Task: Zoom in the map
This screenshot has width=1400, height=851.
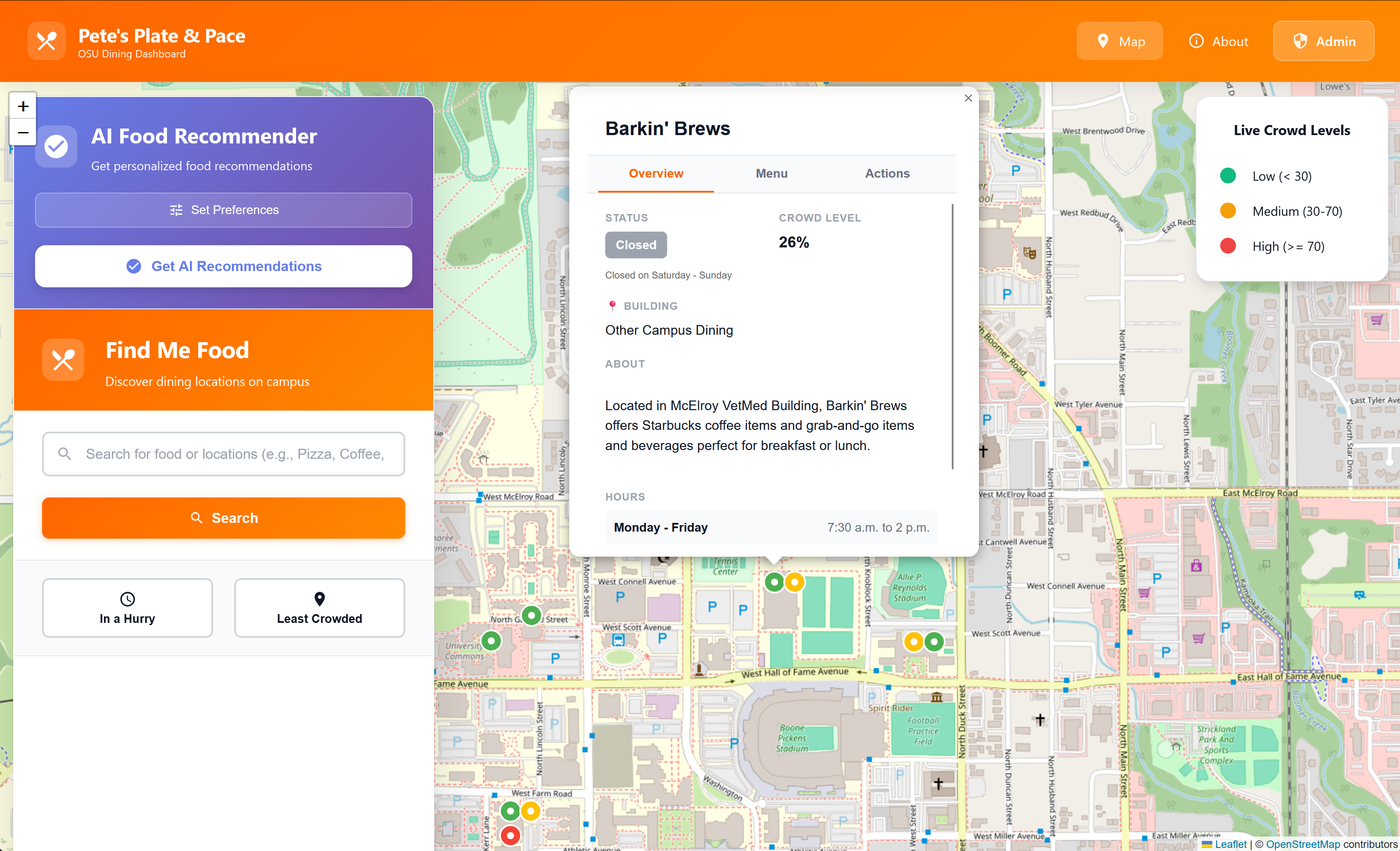Action: (23, 106)
